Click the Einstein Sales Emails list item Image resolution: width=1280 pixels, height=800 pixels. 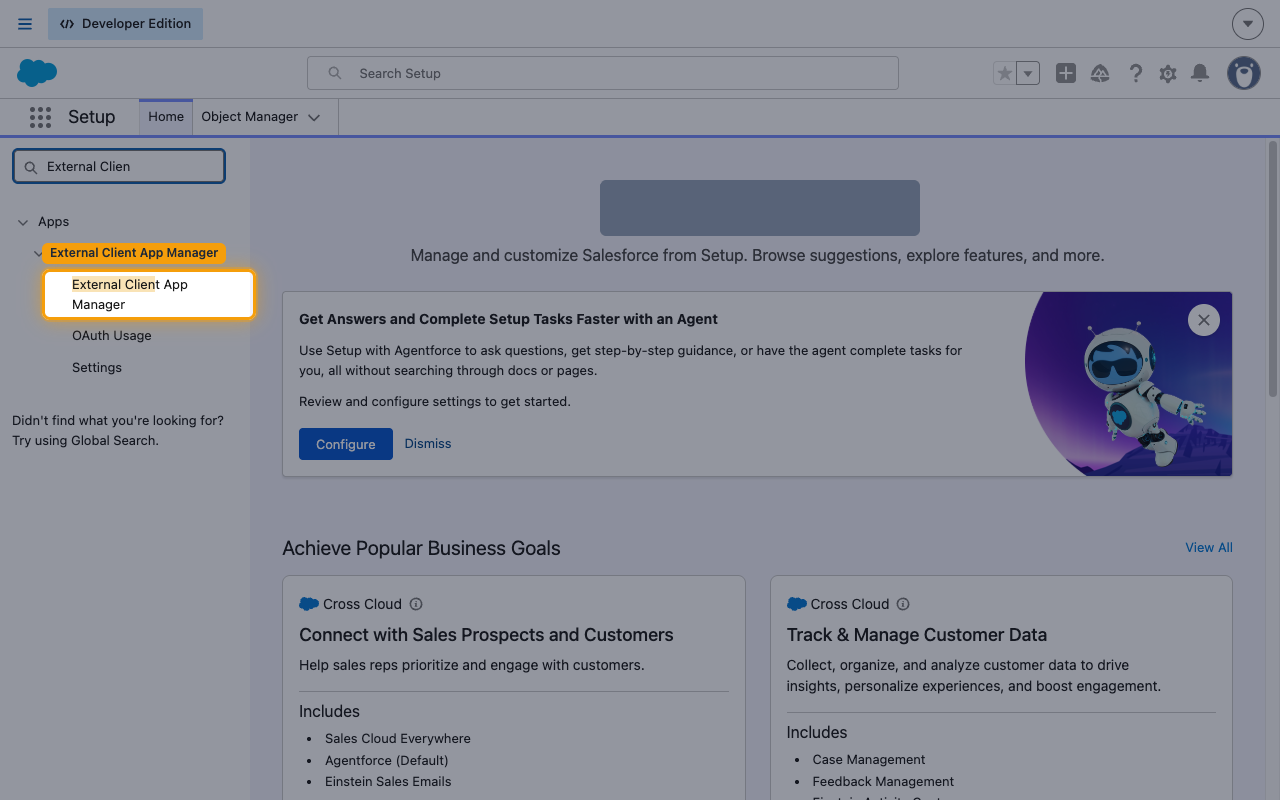(388, 782)
